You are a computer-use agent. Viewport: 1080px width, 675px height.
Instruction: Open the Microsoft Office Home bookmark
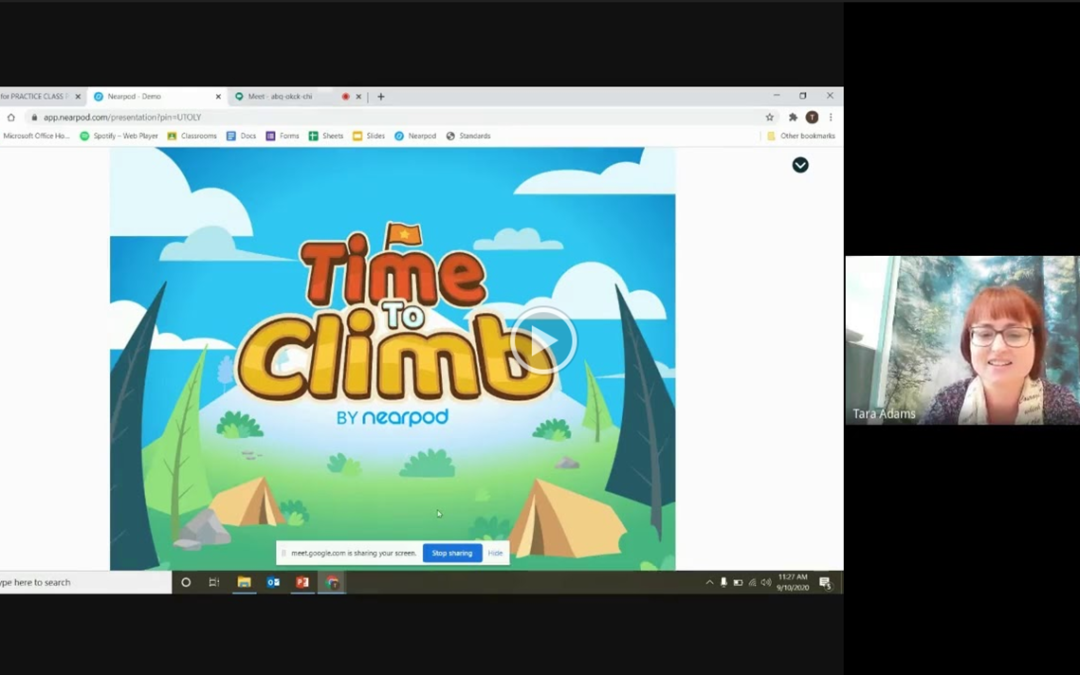point(36,136)
